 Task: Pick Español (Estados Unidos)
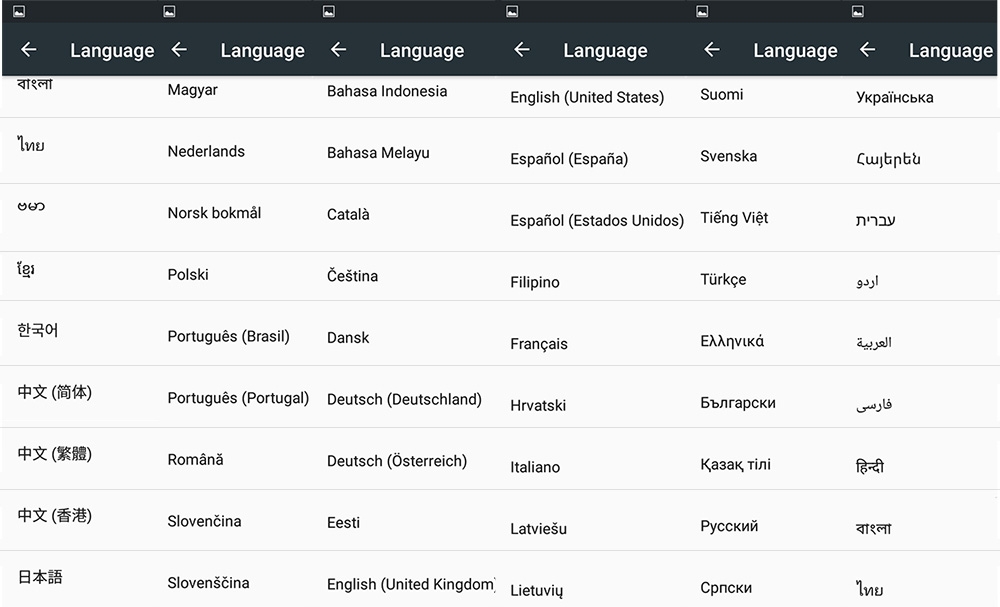coord(596,221)
